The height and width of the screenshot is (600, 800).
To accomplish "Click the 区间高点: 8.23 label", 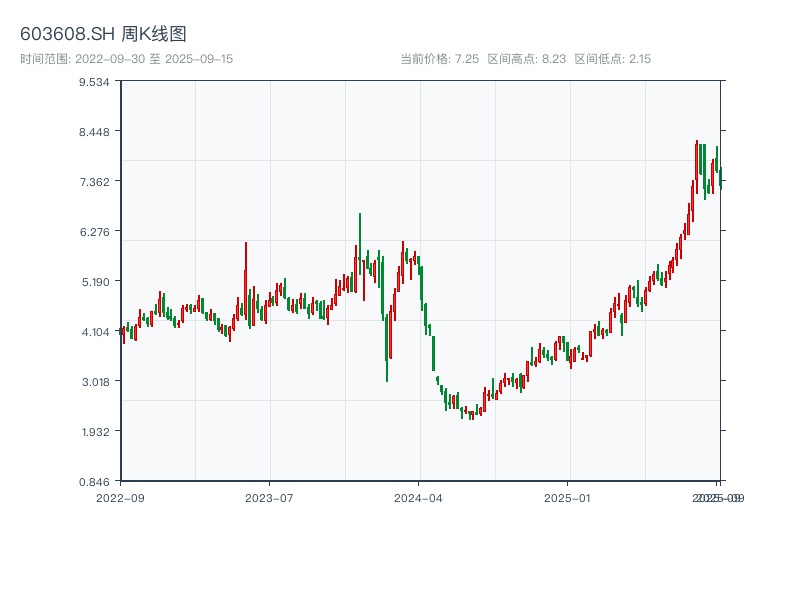I will 527,59.
